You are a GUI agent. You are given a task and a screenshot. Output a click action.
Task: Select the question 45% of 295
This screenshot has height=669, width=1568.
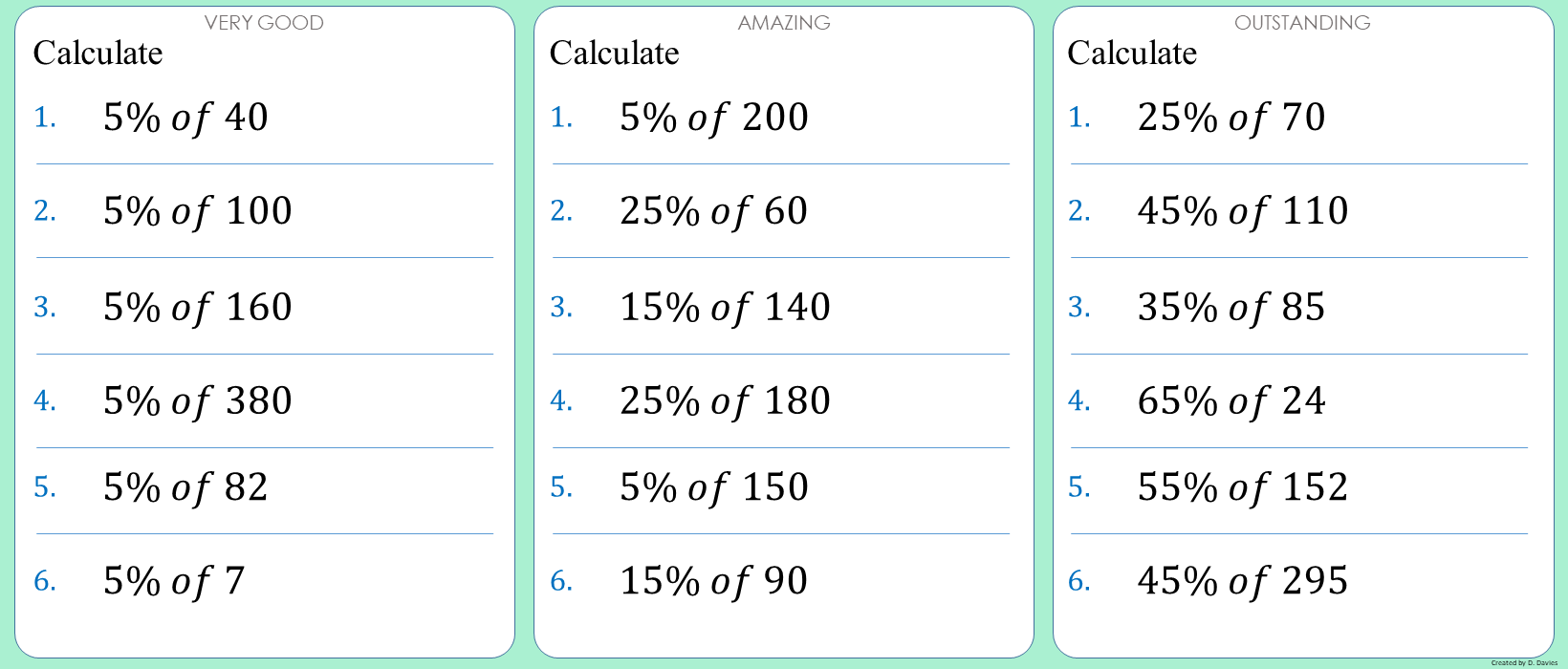[x=1243, y=581]
